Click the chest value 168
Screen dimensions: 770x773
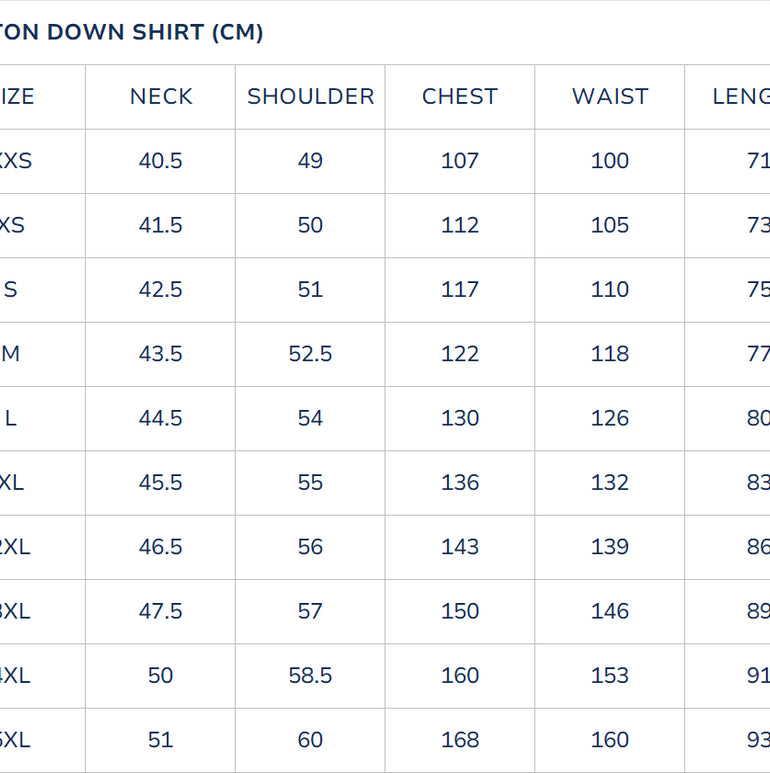point(460,740)
